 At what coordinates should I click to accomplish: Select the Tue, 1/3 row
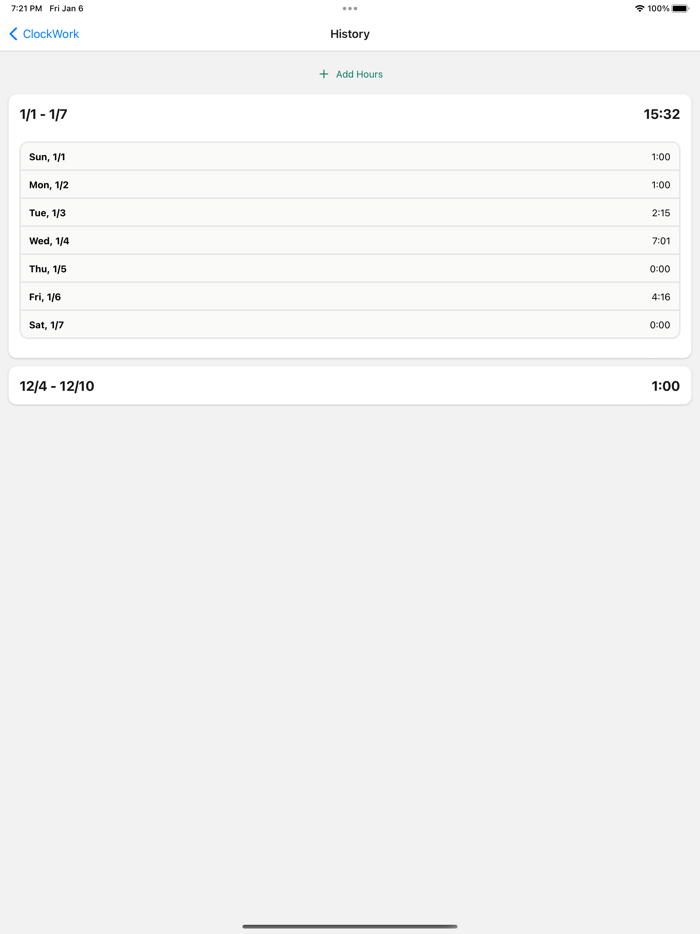(x=350, y=213)
